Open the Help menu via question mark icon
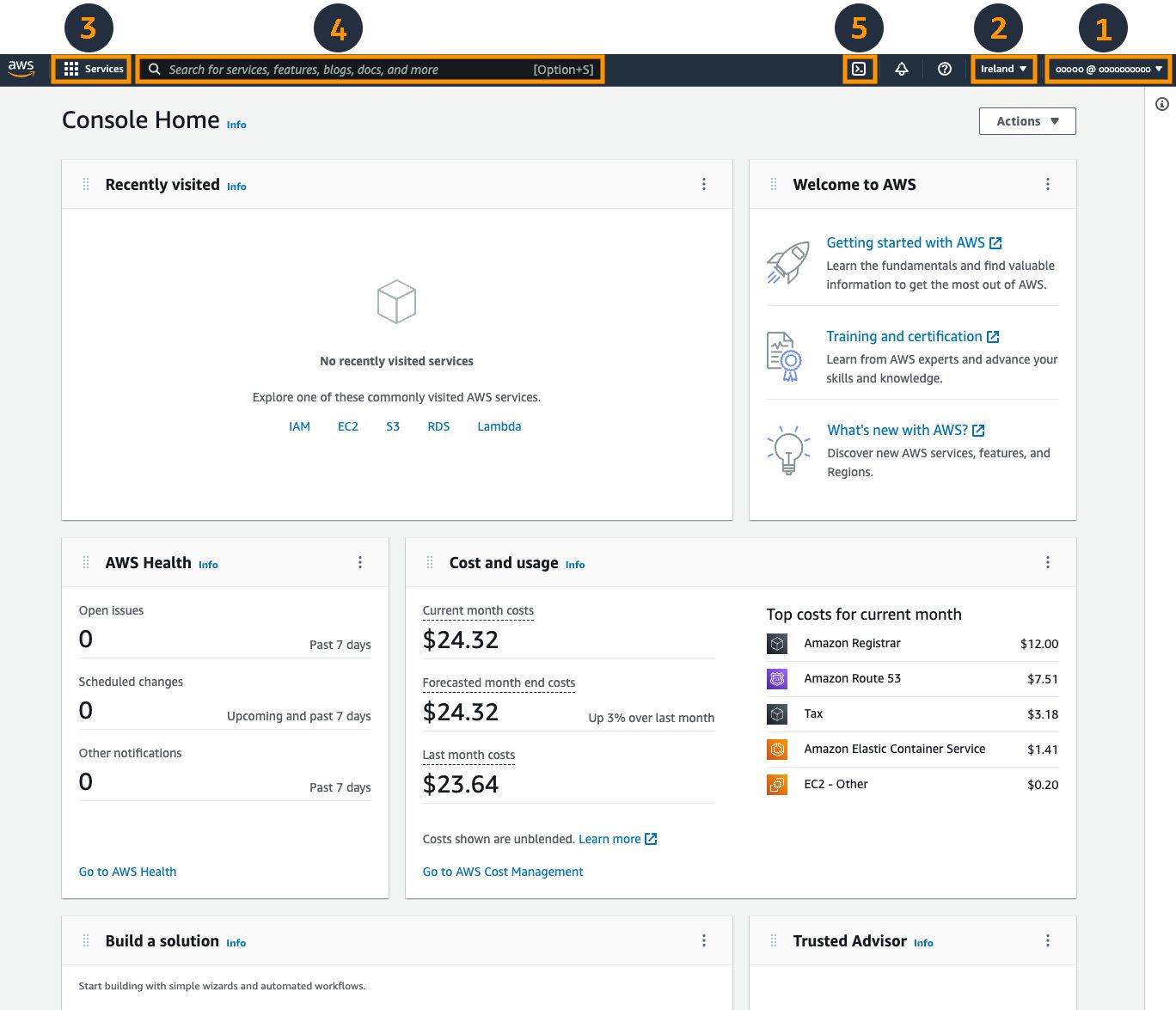Image resolution: width=1176 pixels, height=1010 pixels. [x=944, y=69]
